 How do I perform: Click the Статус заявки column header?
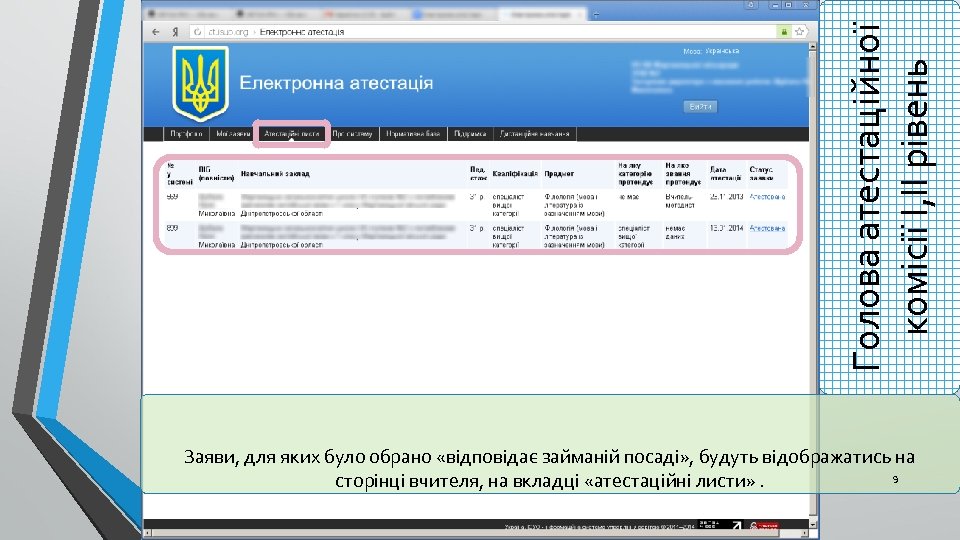coord(761,173)
